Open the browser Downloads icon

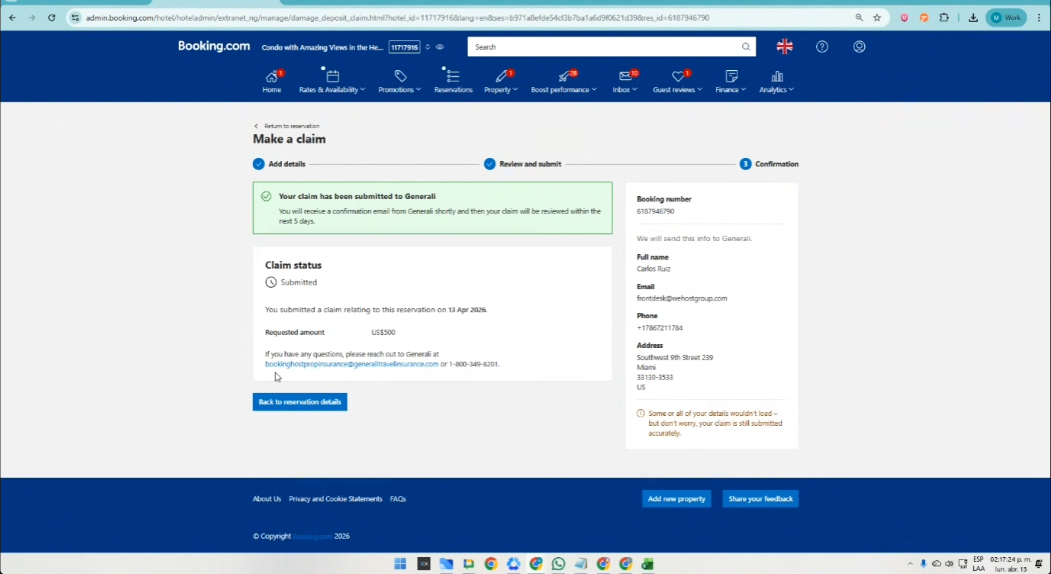973,17
